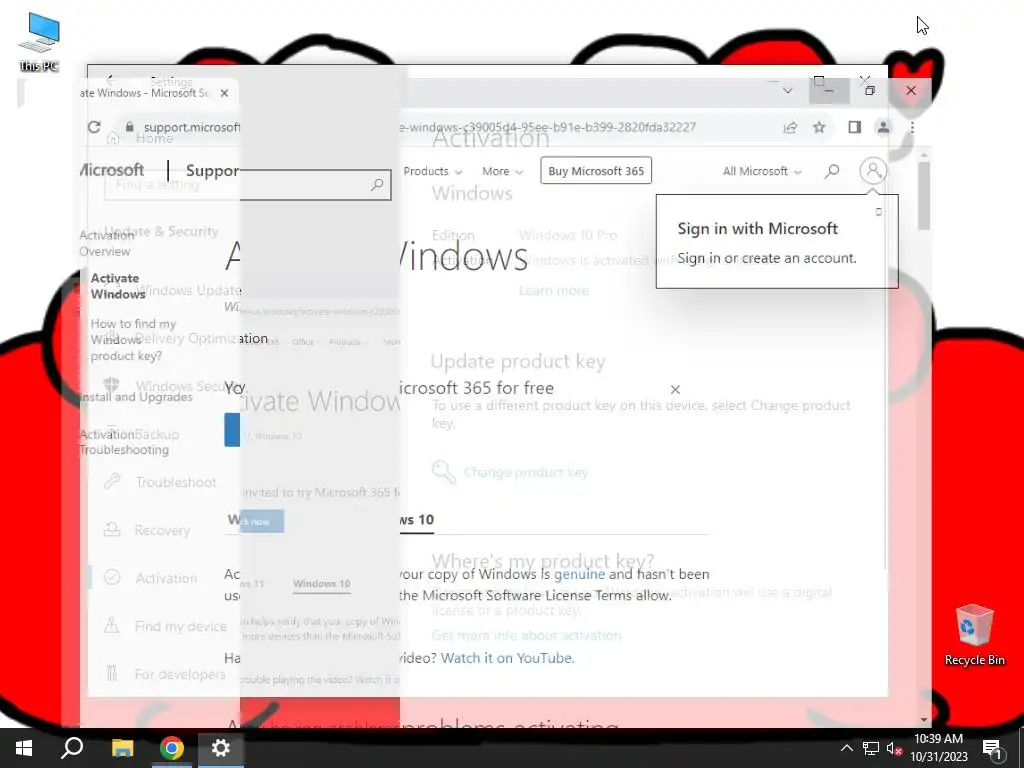
Task: Bookmark this tab with the star icon
Action: pyautogui.click(x=819, y=127)
